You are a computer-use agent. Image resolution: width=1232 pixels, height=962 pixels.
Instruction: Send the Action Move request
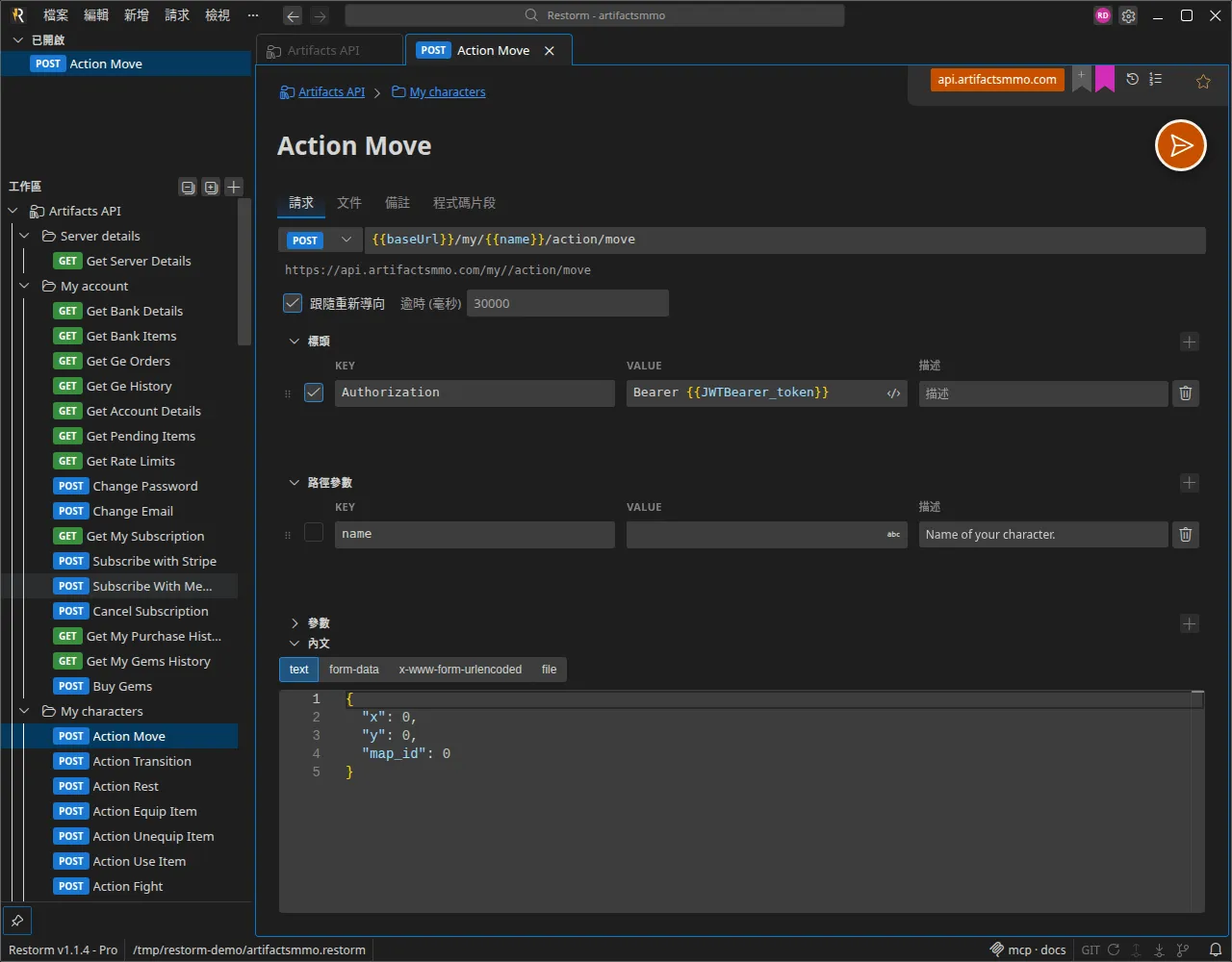[1180, 145]
